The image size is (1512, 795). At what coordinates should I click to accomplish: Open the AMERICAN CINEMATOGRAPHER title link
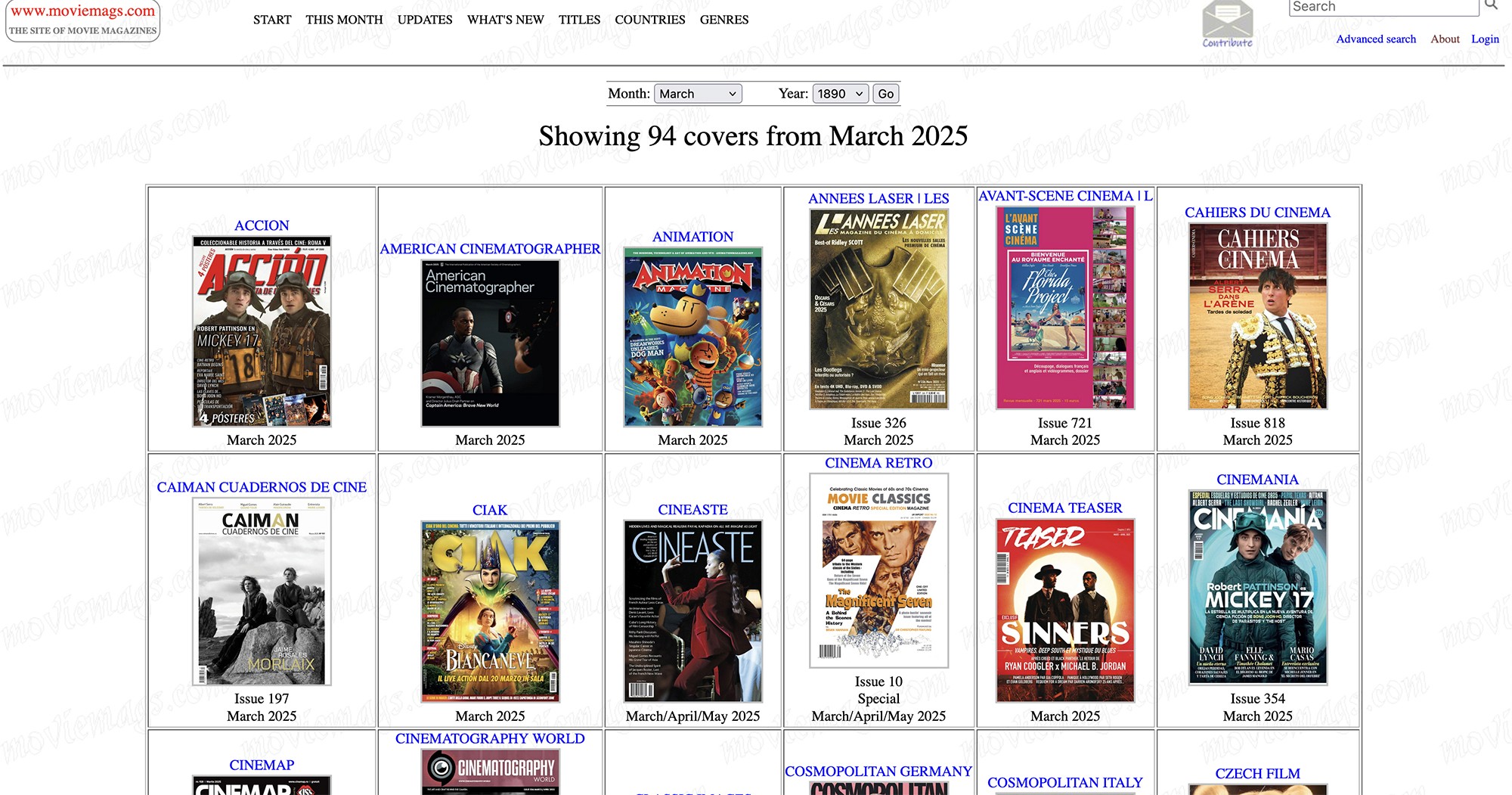(x=490, y=249)
